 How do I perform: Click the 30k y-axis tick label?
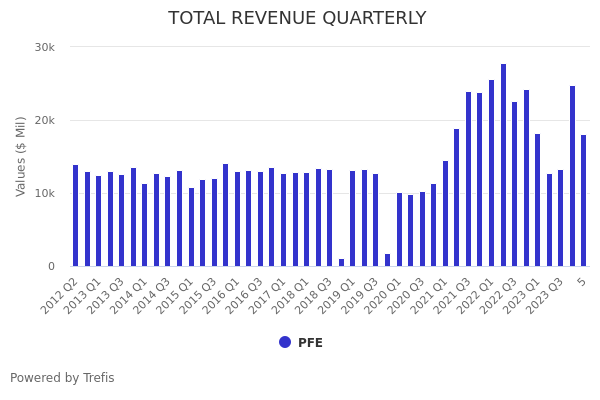(x=44, y=47)
